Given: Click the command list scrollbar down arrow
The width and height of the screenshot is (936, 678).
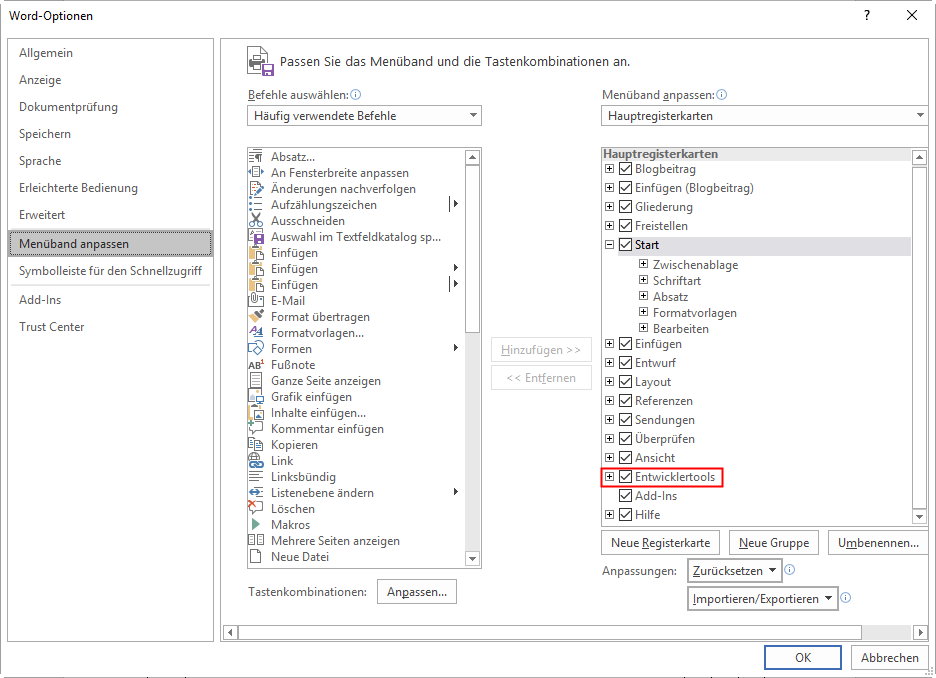Looking at the screenshot, I should click(472, 559).
